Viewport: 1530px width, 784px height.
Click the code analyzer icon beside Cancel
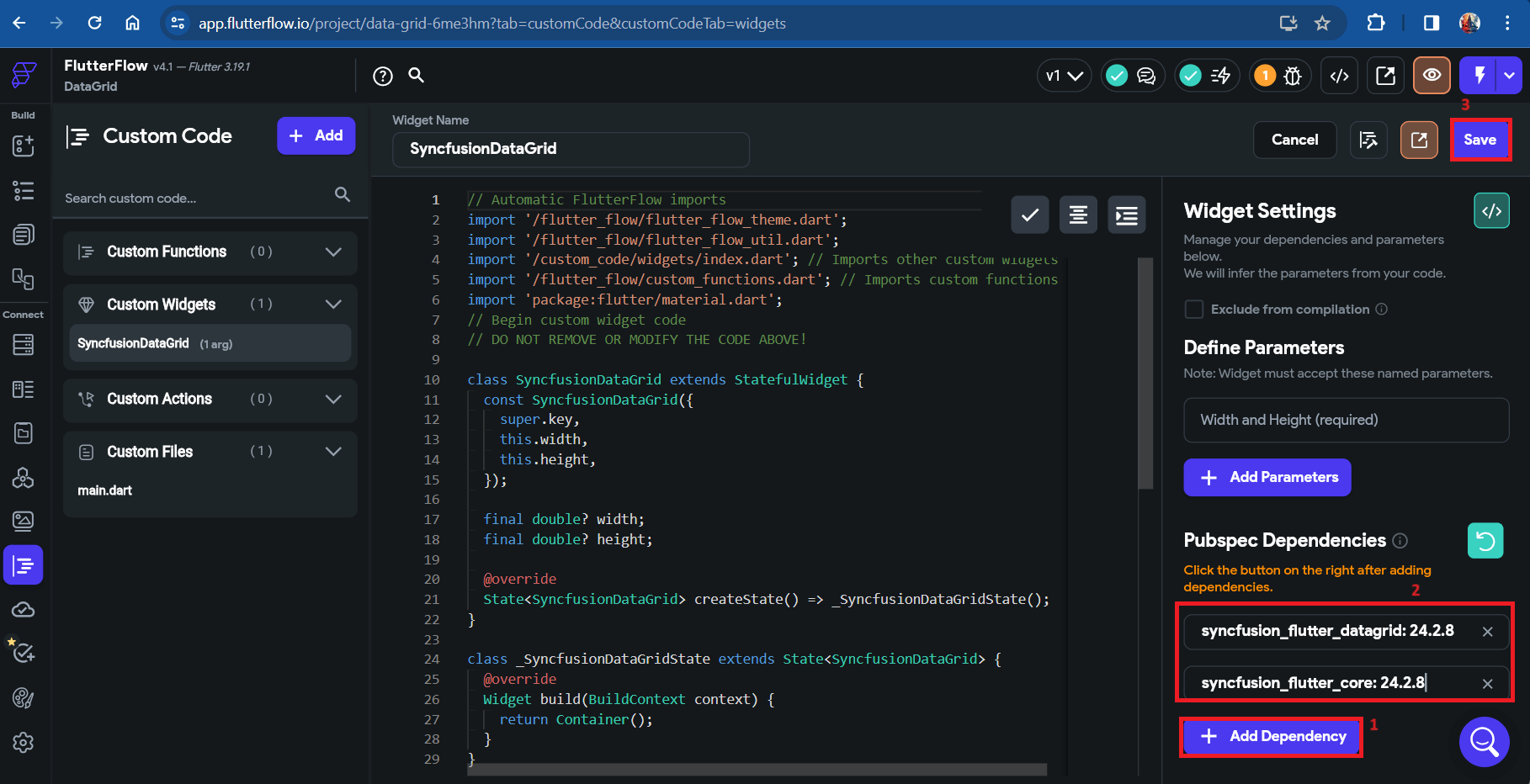pyautogui.click(x=1368, y=140)
